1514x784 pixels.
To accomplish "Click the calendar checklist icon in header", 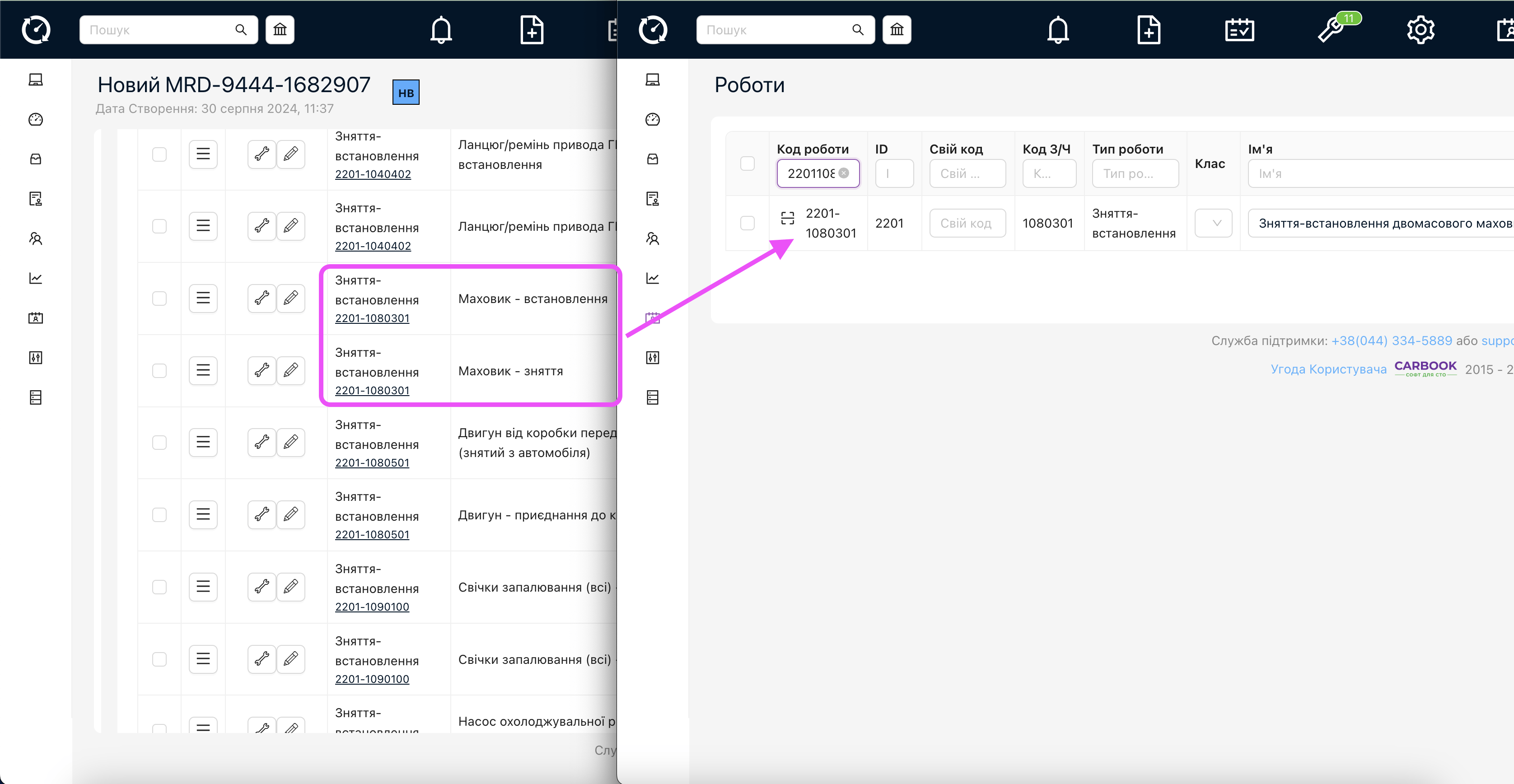I will click(x=1239, y=29).
